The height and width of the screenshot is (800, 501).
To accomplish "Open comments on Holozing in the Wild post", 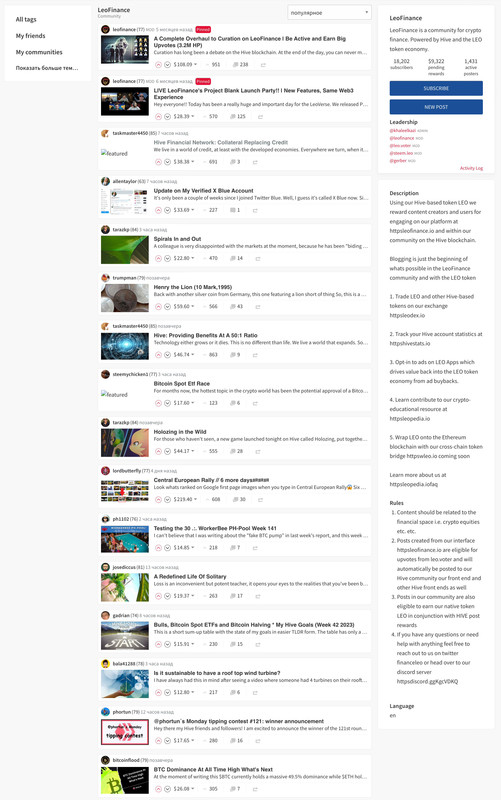I will point(237,451).
